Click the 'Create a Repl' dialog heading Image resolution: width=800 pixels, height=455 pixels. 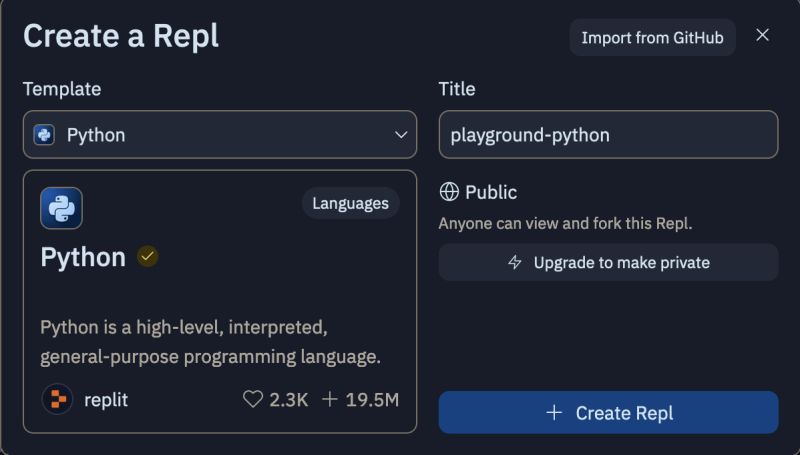click(x=121, y=36)
